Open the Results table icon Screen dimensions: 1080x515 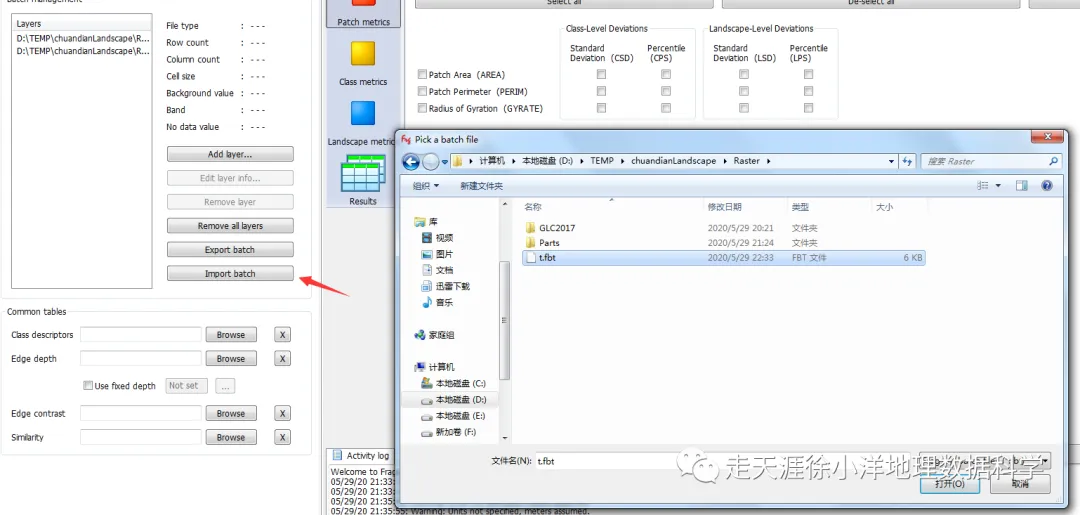click(x=363, y=174)
